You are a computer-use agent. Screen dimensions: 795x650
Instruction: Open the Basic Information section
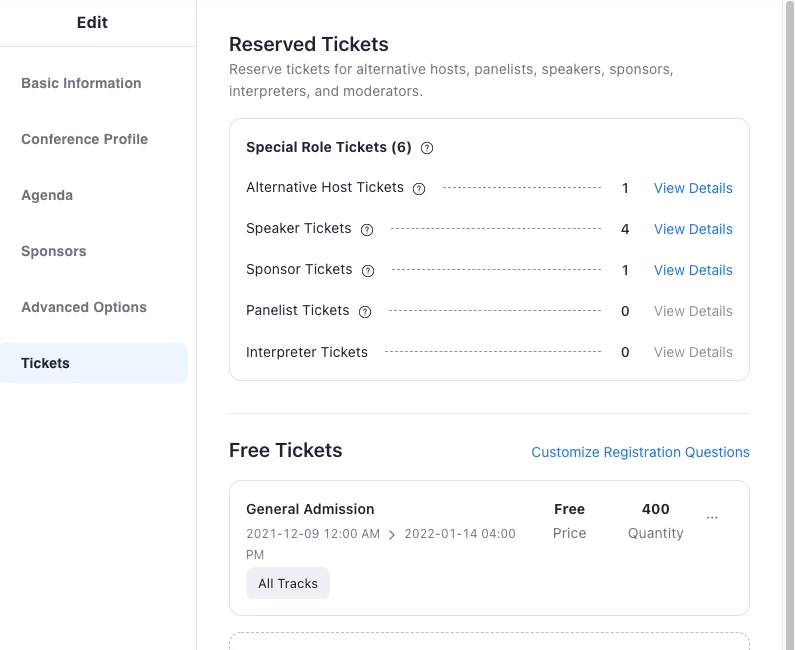click(x=81, y=83)
